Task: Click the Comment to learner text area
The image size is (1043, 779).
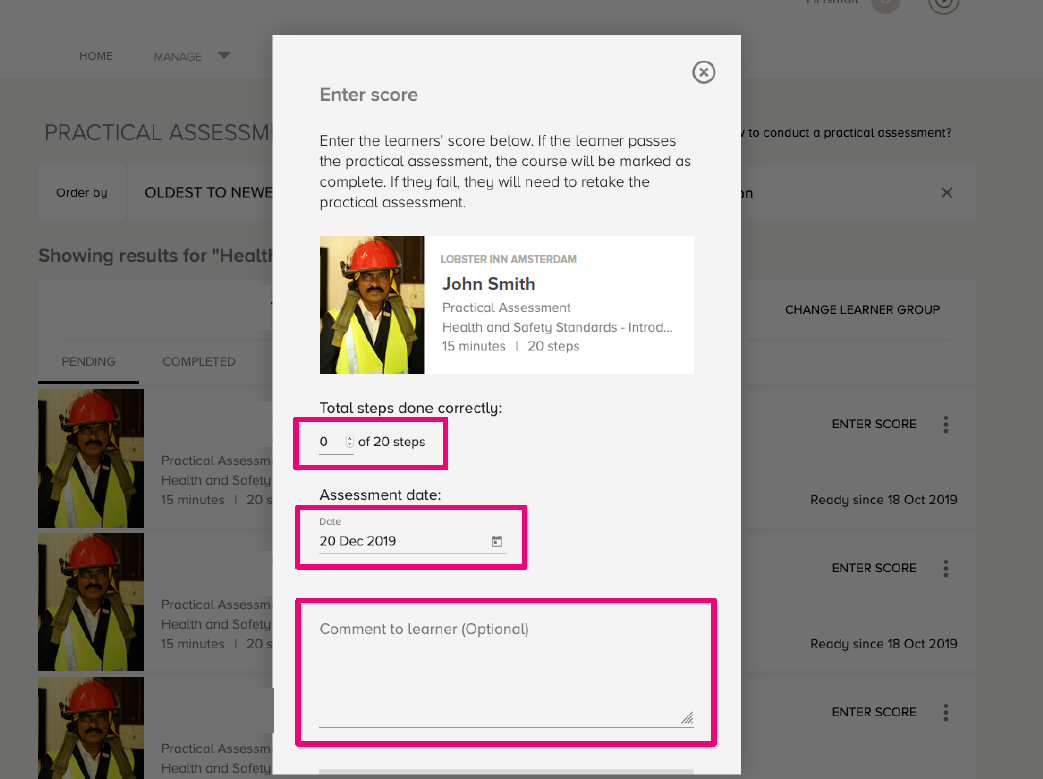Action: 506,671
